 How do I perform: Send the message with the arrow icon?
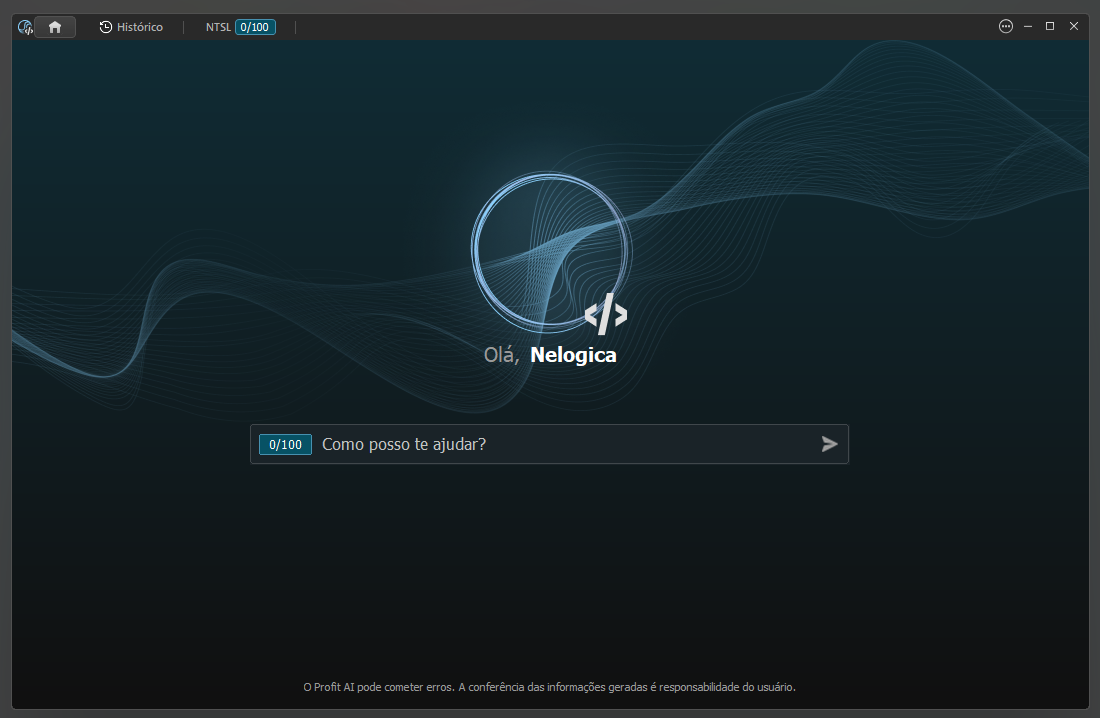click(829, 444)
